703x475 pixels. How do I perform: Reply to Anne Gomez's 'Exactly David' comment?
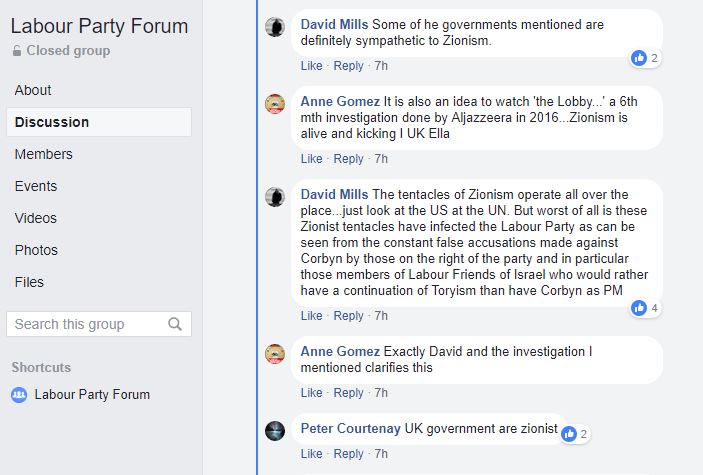coord(349,393)
